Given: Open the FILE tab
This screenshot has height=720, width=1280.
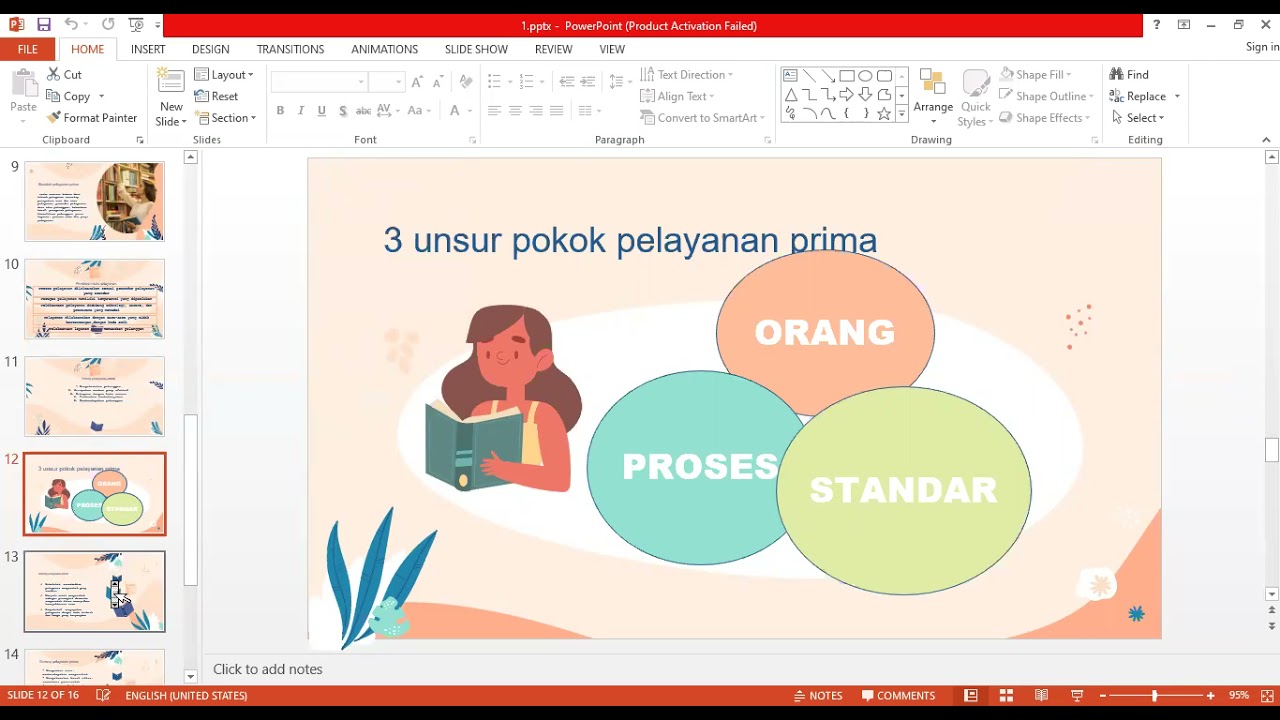Looking at the screenshot, I should [28, 49].
